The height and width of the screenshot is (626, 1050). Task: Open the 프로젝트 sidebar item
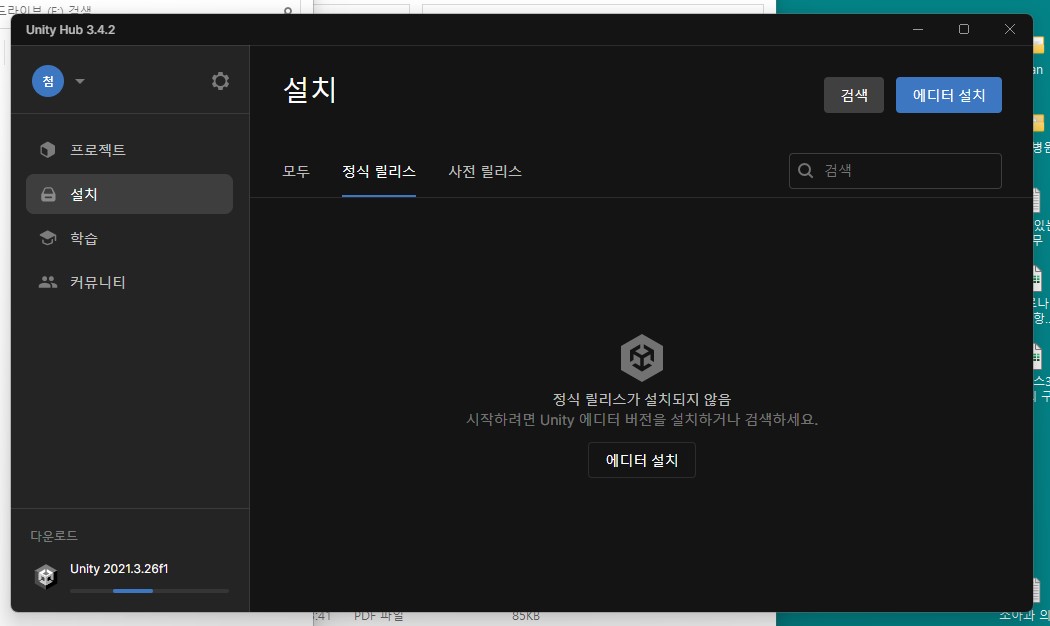click(x=129, y=149)
